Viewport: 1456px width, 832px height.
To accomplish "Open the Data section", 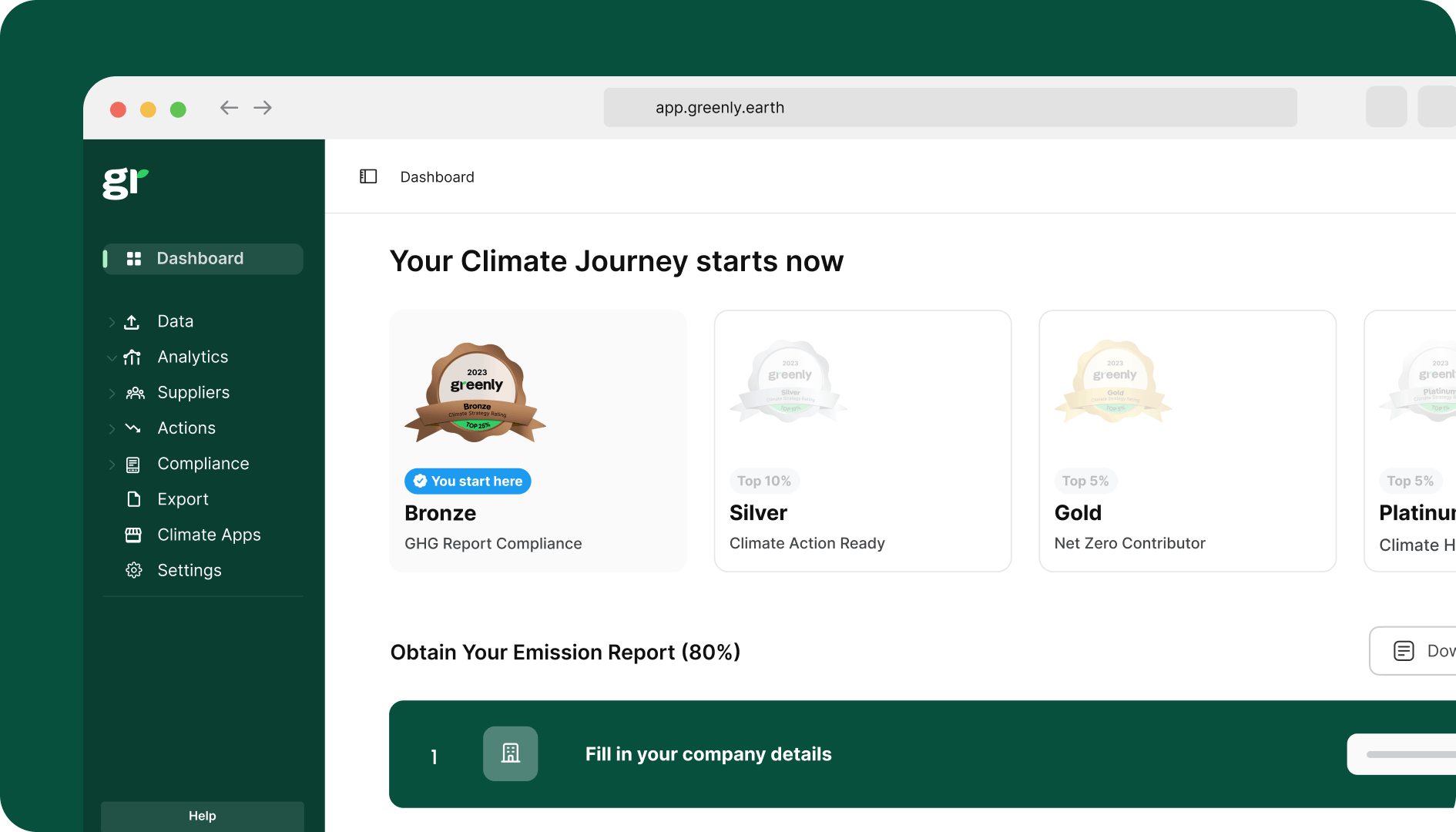I will 176,322.
